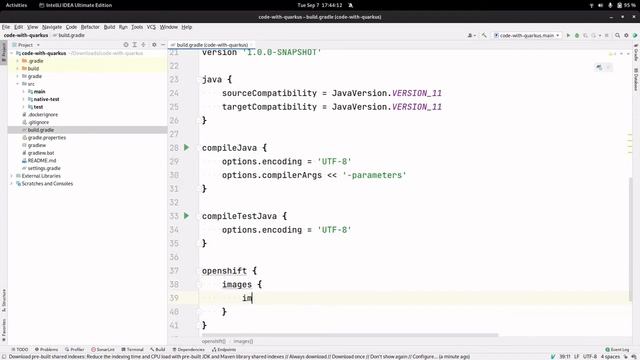Viewport: 640px width, 360px height.
Task: Toggle tool window bars icon in status bar corner
Action: click(4, 356)
